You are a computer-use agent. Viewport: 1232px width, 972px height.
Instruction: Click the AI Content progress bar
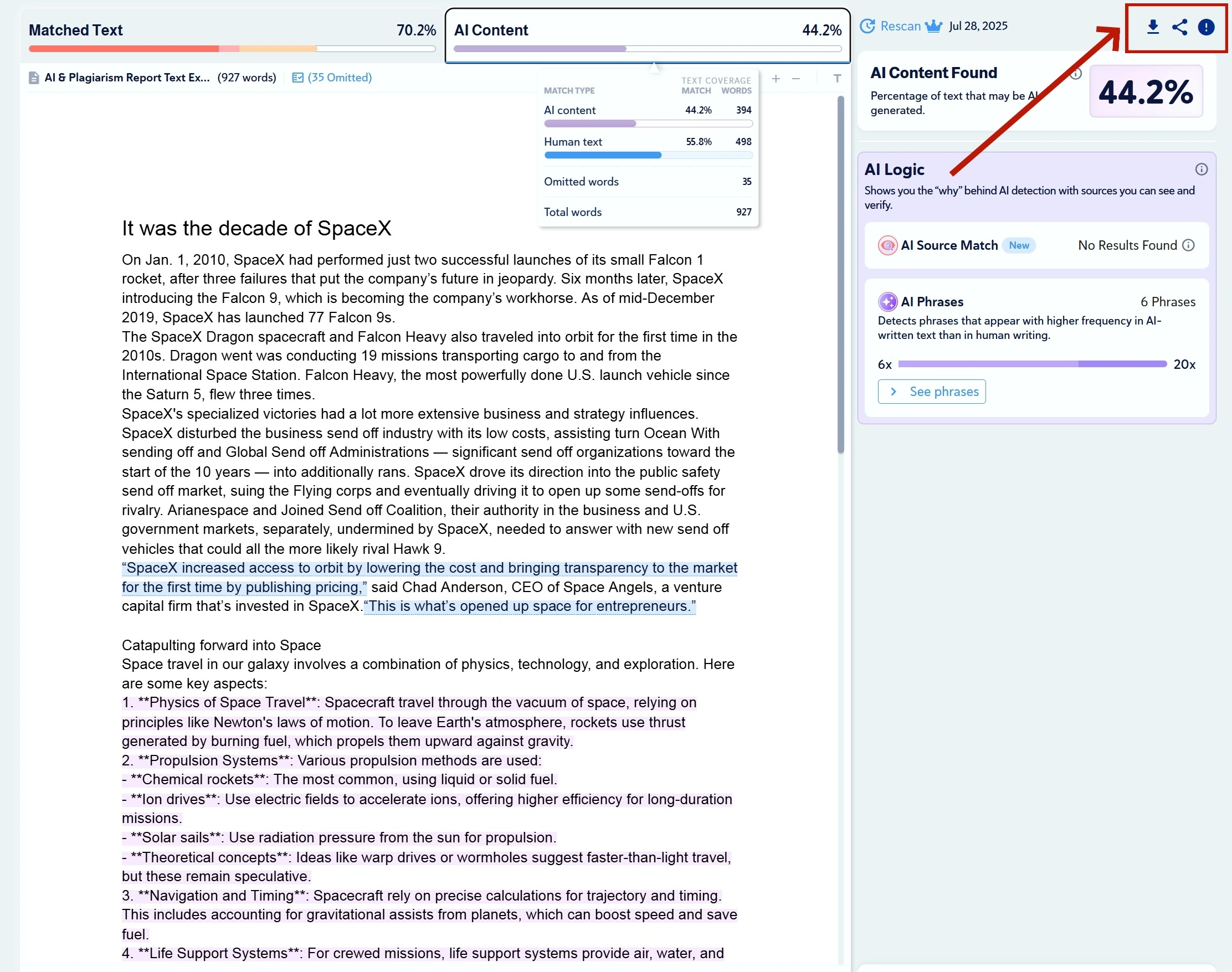[648, 49]
